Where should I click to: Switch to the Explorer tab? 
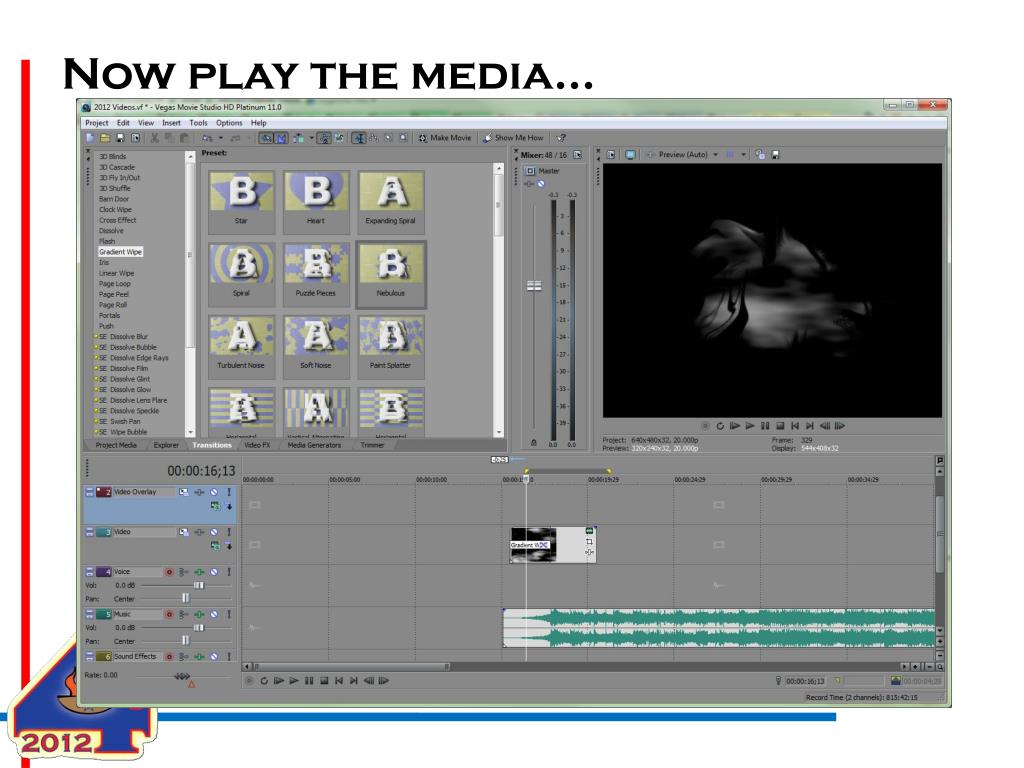tap(166, 445)
